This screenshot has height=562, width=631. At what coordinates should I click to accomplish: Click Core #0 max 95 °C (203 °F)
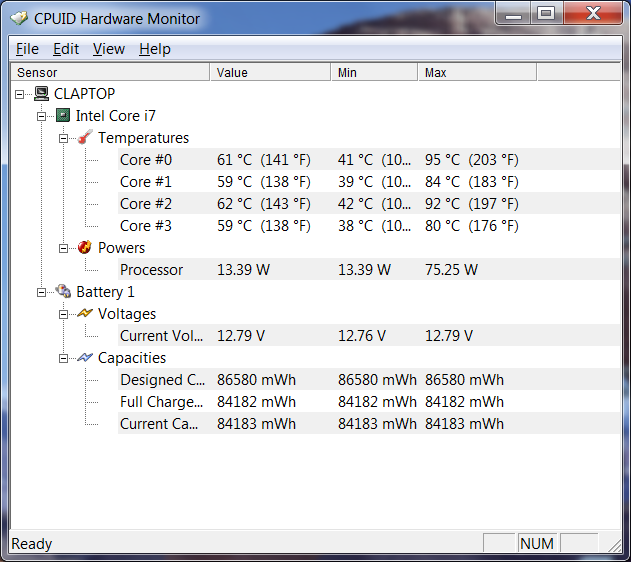(x=472, y=160)
